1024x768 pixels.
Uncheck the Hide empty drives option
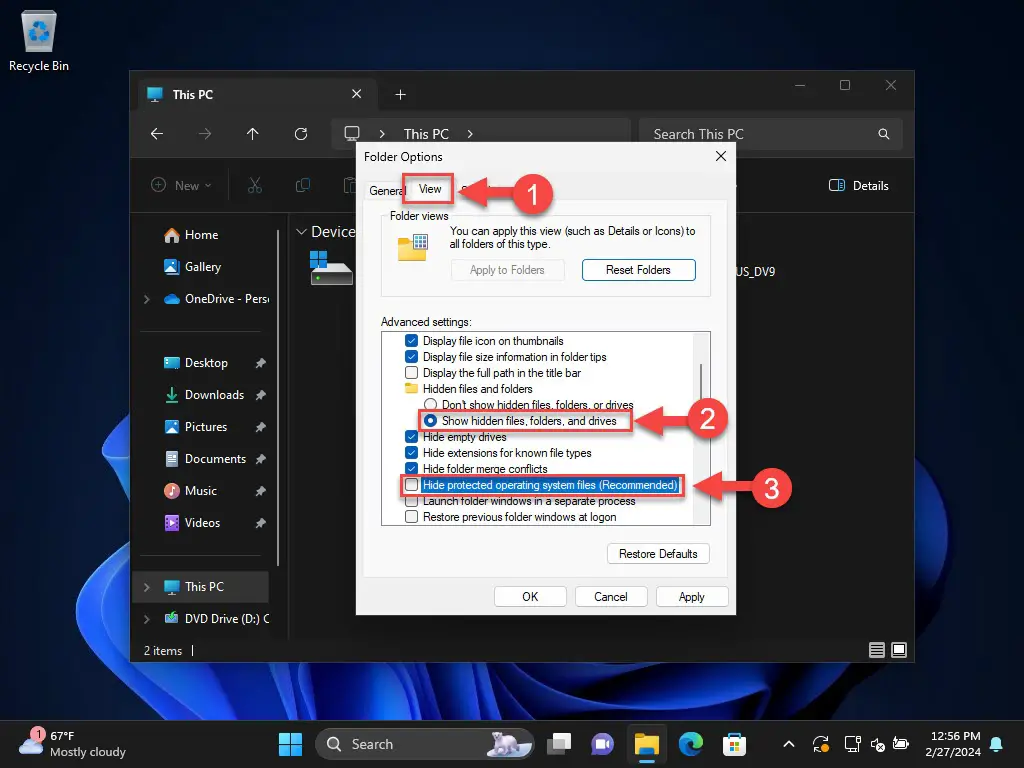coord(410,437)
